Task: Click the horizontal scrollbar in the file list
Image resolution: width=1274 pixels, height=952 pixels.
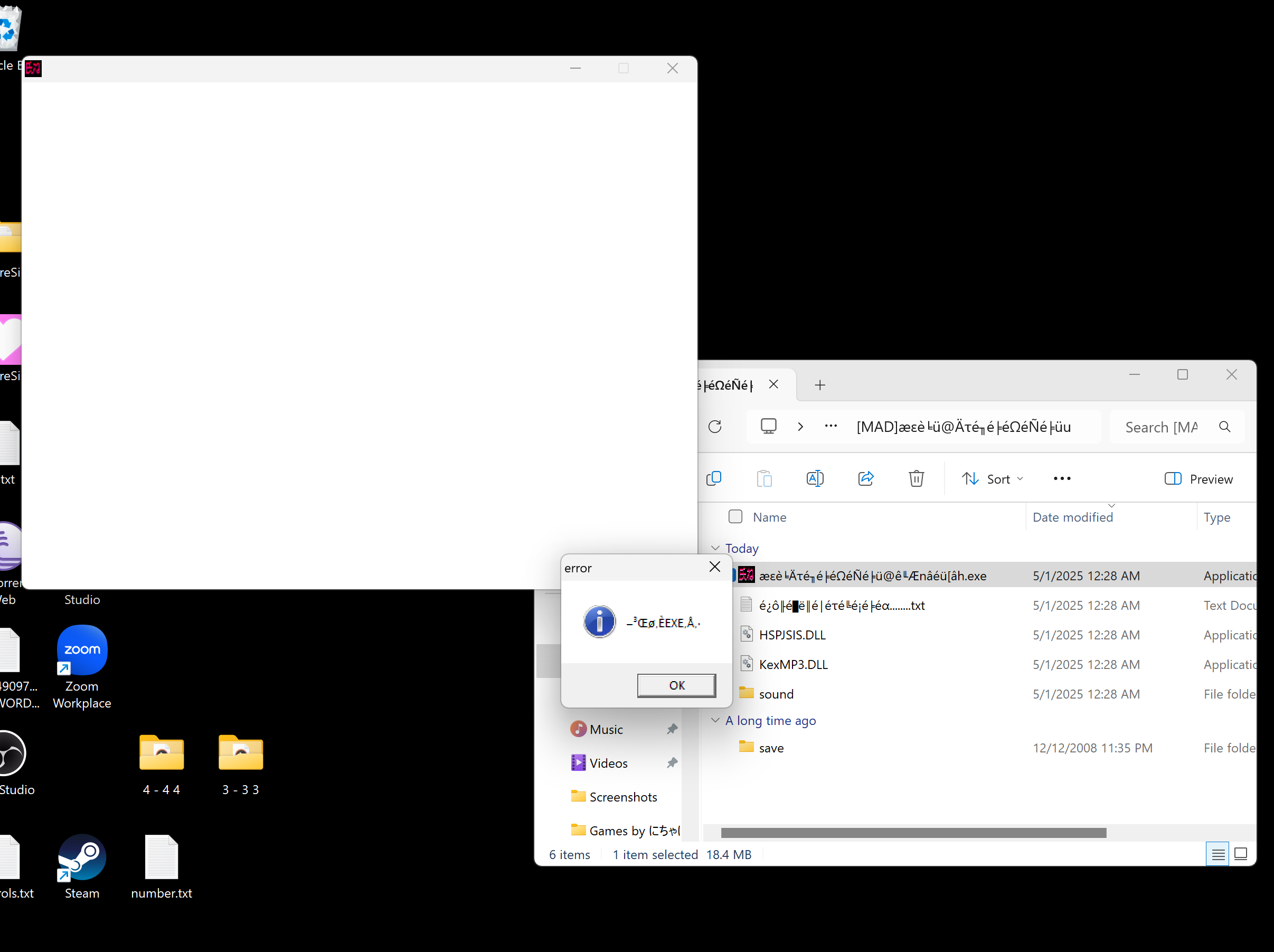Action: (913, 833)
